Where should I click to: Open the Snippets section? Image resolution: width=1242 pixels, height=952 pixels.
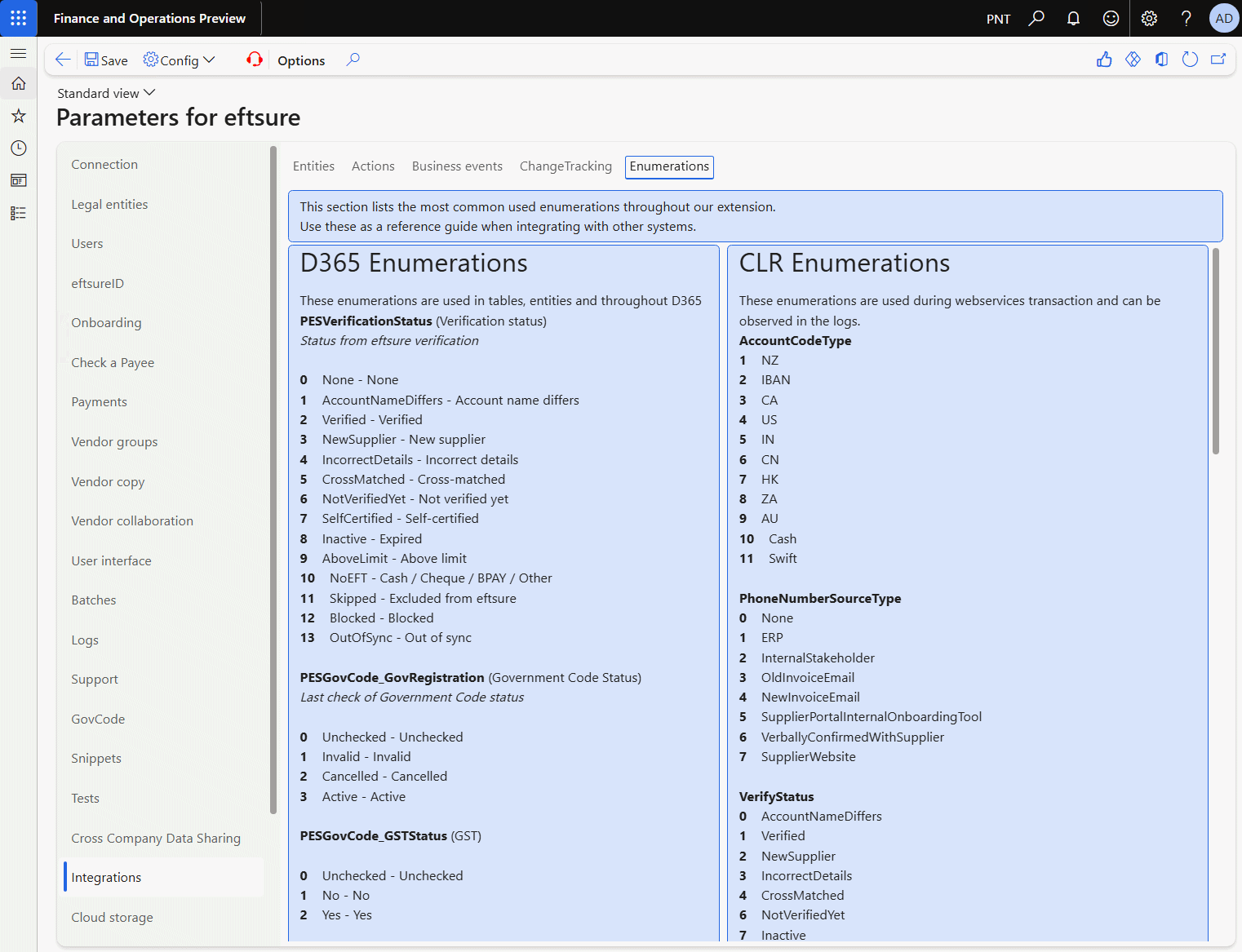pyautogui.click(x=96, y=759)
